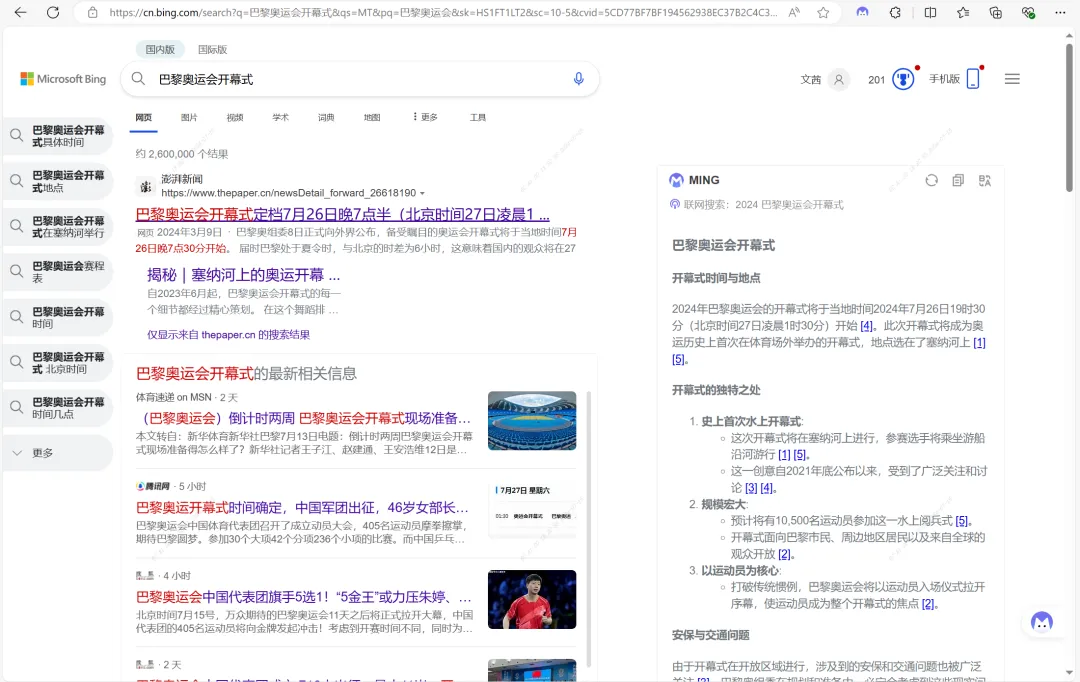The height and width of the screenshot is (682, 1080).
Task: Open the dropdown arrow beside thepaper.cn URL
Action: tap(424, 194)
